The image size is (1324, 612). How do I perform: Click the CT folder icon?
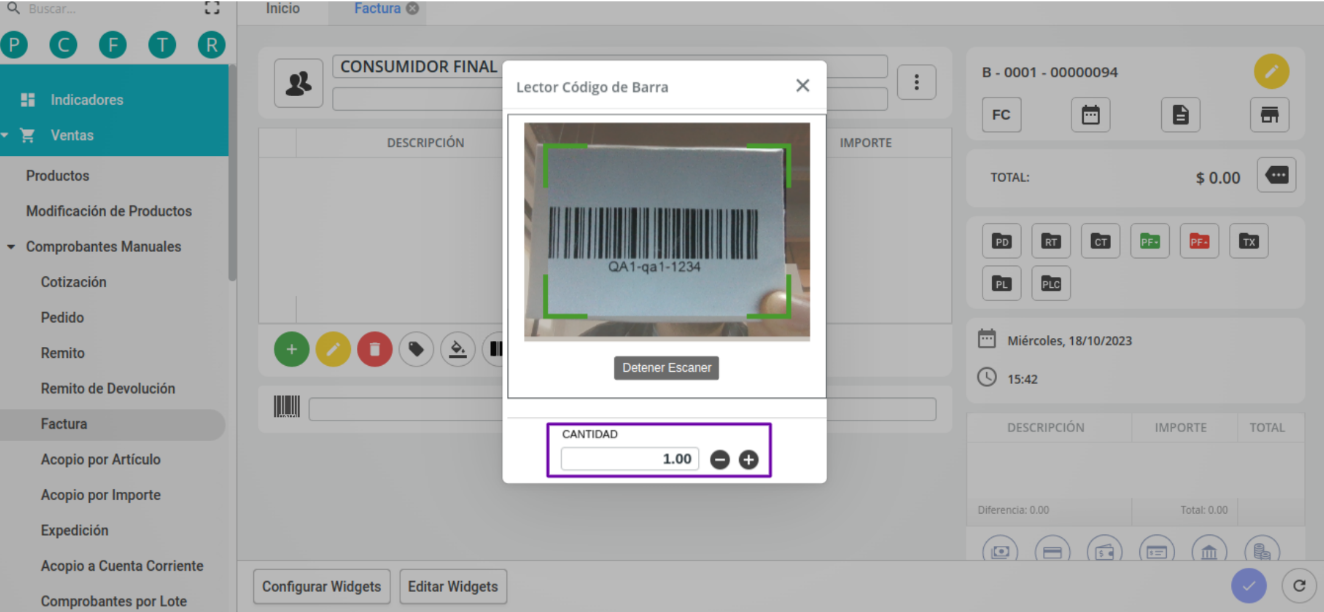(x=1100, y=241)
